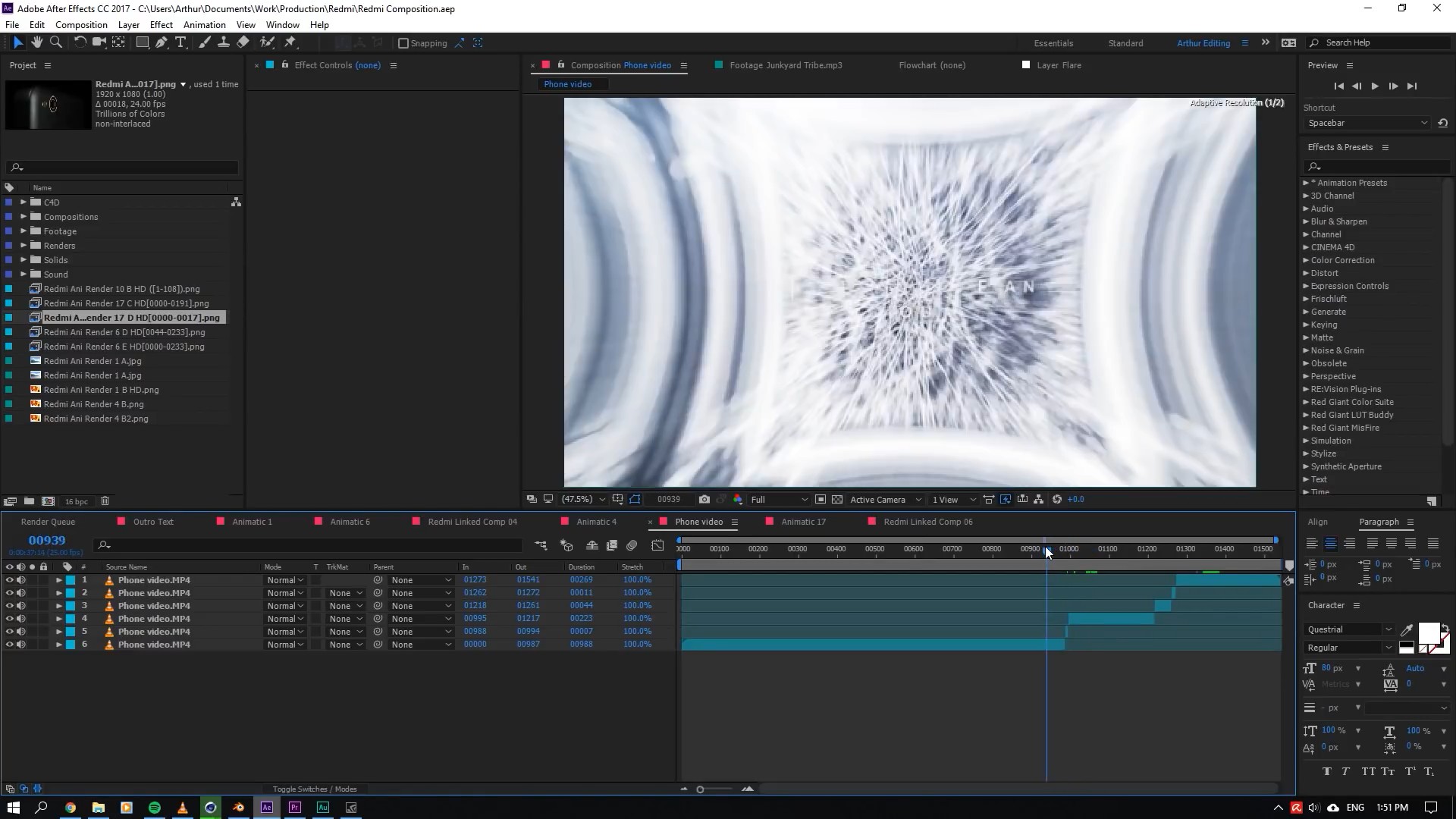This screenshot has width=1456, height=819.
Task: Switch to the Animatic 17 timeline tab
Action: tap(803, 522)
